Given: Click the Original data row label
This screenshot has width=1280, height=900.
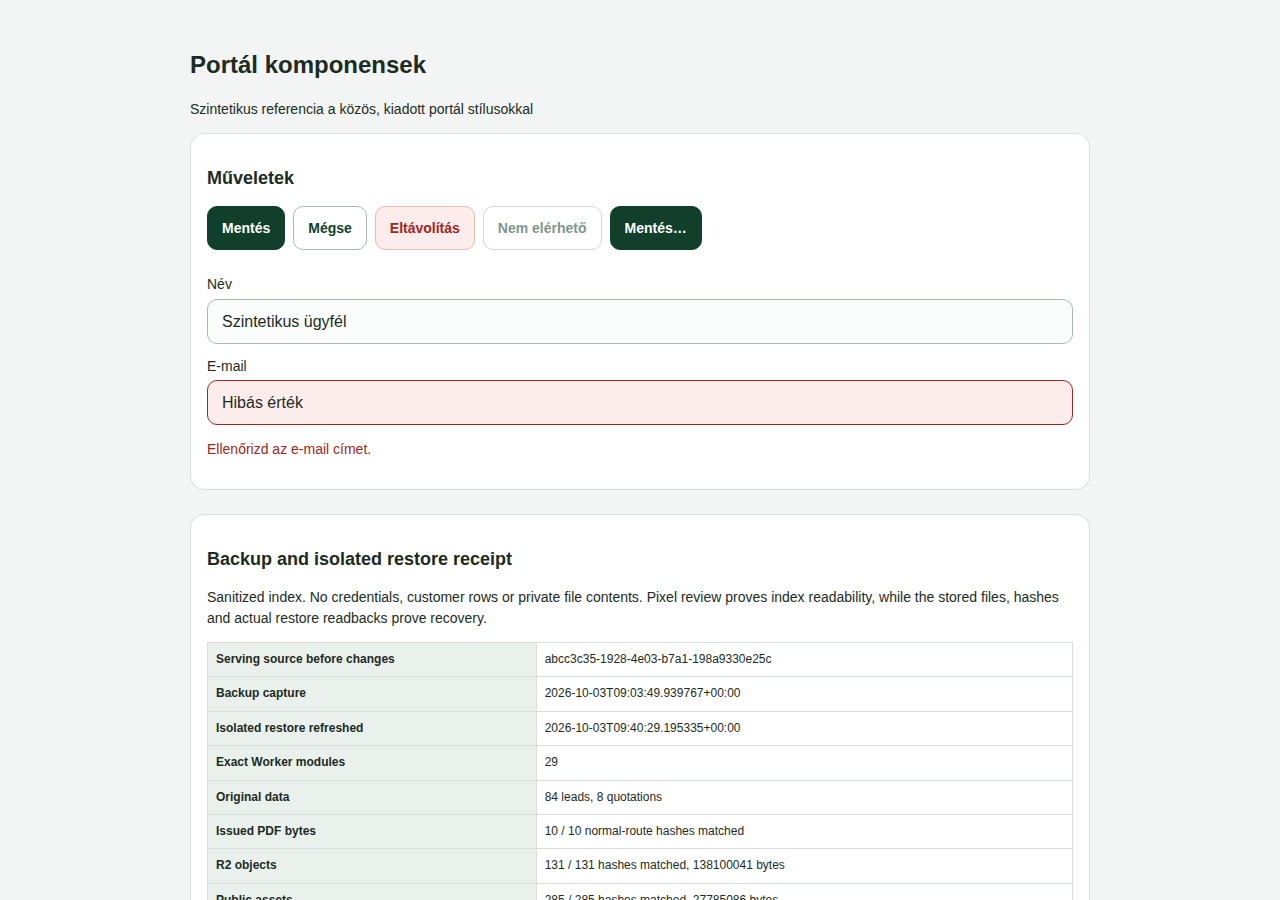Looking at the screenshot, I should pyautogui.click(x=253, y=797).
